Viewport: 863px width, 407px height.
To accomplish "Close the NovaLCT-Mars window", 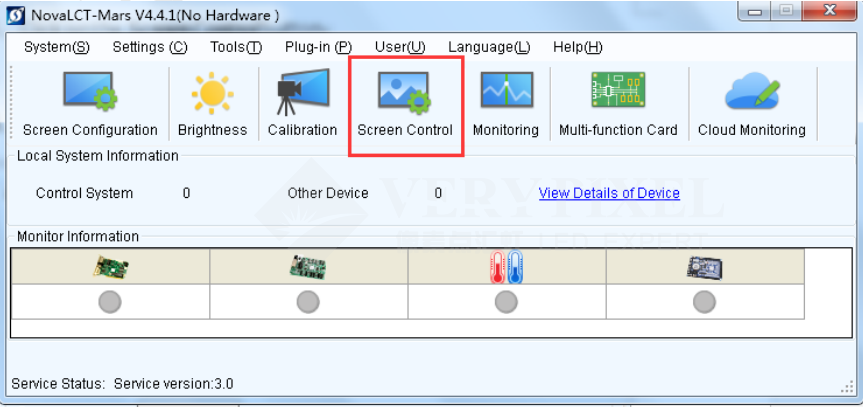I will click(x=831, y=11).
